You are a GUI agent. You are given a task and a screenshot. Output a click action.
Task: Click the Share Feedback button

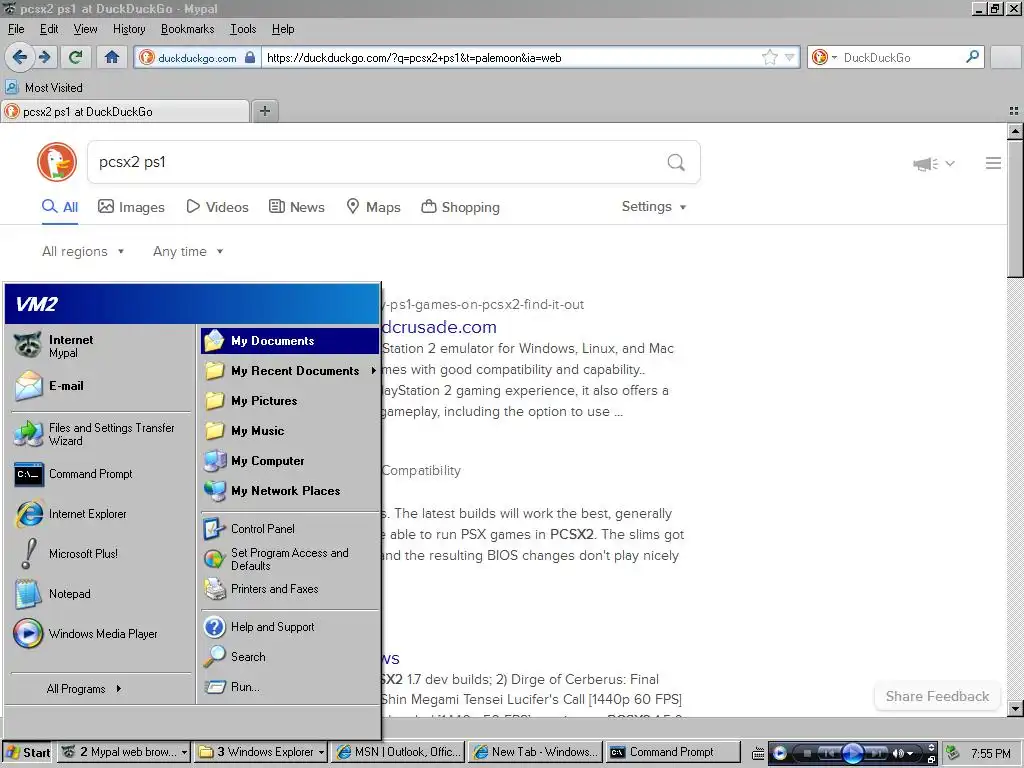pyautogui.click(x=937, y=696)
